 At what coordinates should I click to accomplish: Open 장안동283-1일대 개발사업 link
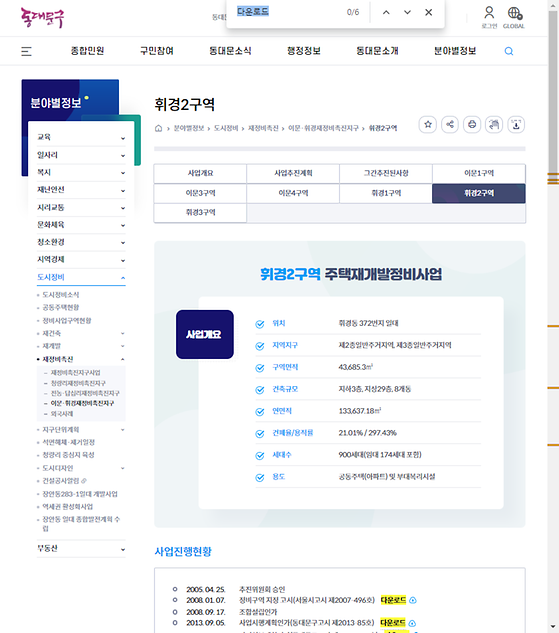point(80,494)
